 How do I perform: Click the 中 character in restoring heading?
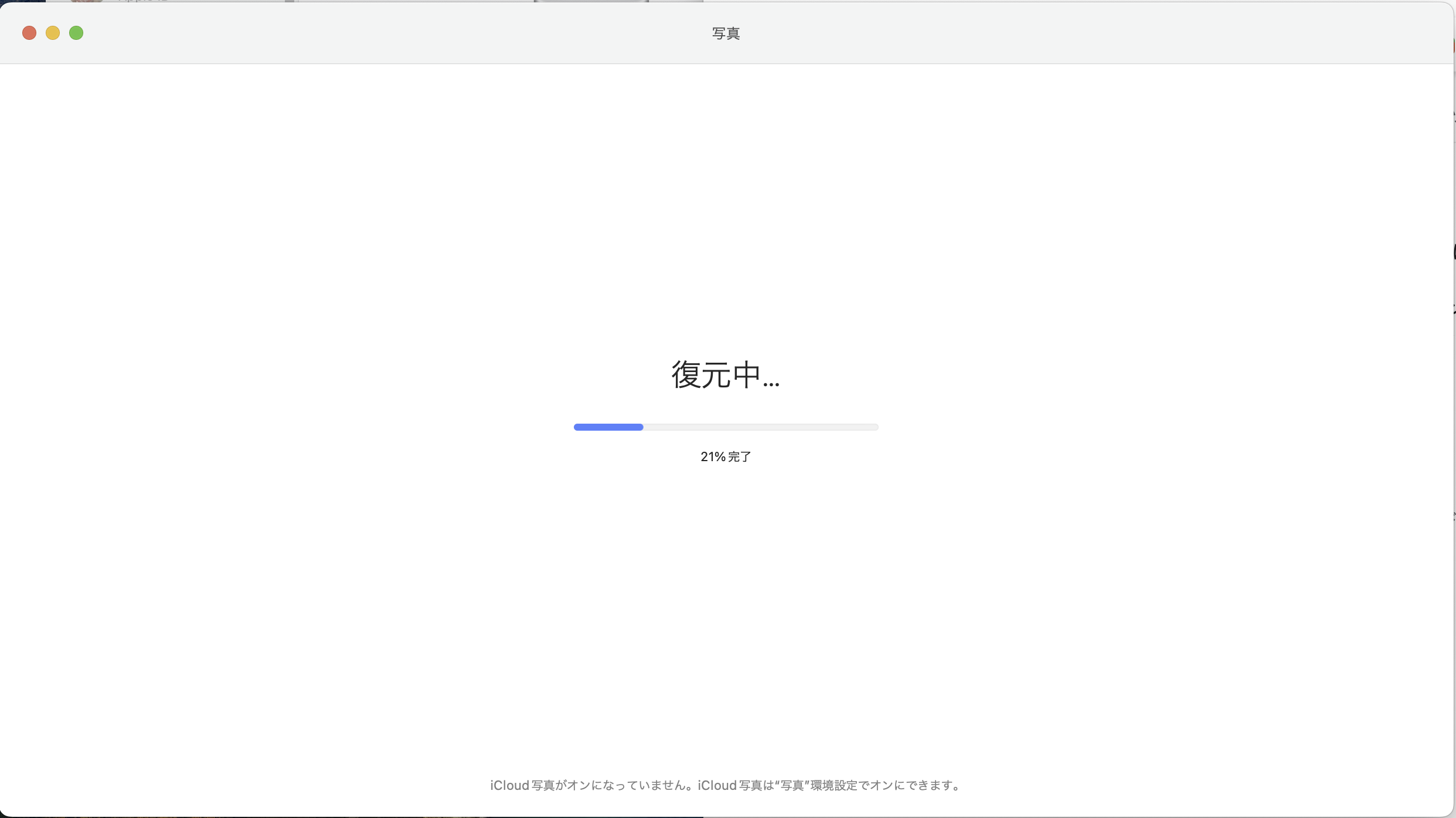747,375
